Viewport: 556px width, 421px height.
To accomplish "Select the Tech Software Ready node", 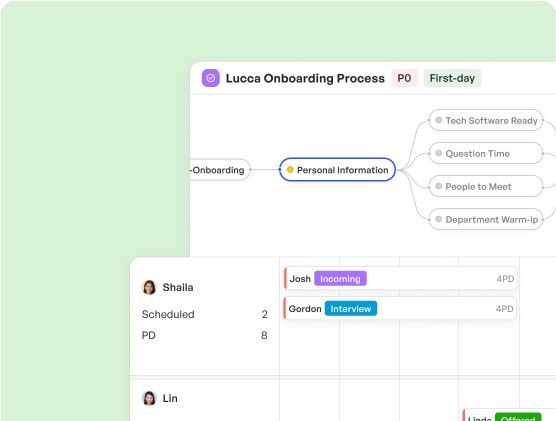I will 486,120.
